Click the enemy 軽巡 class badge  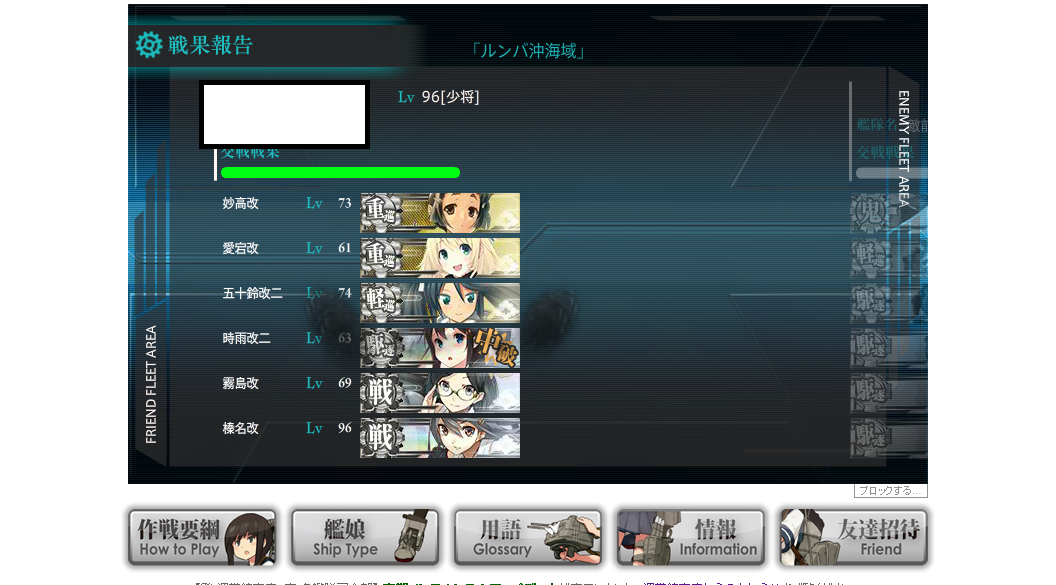coord(869,258)
